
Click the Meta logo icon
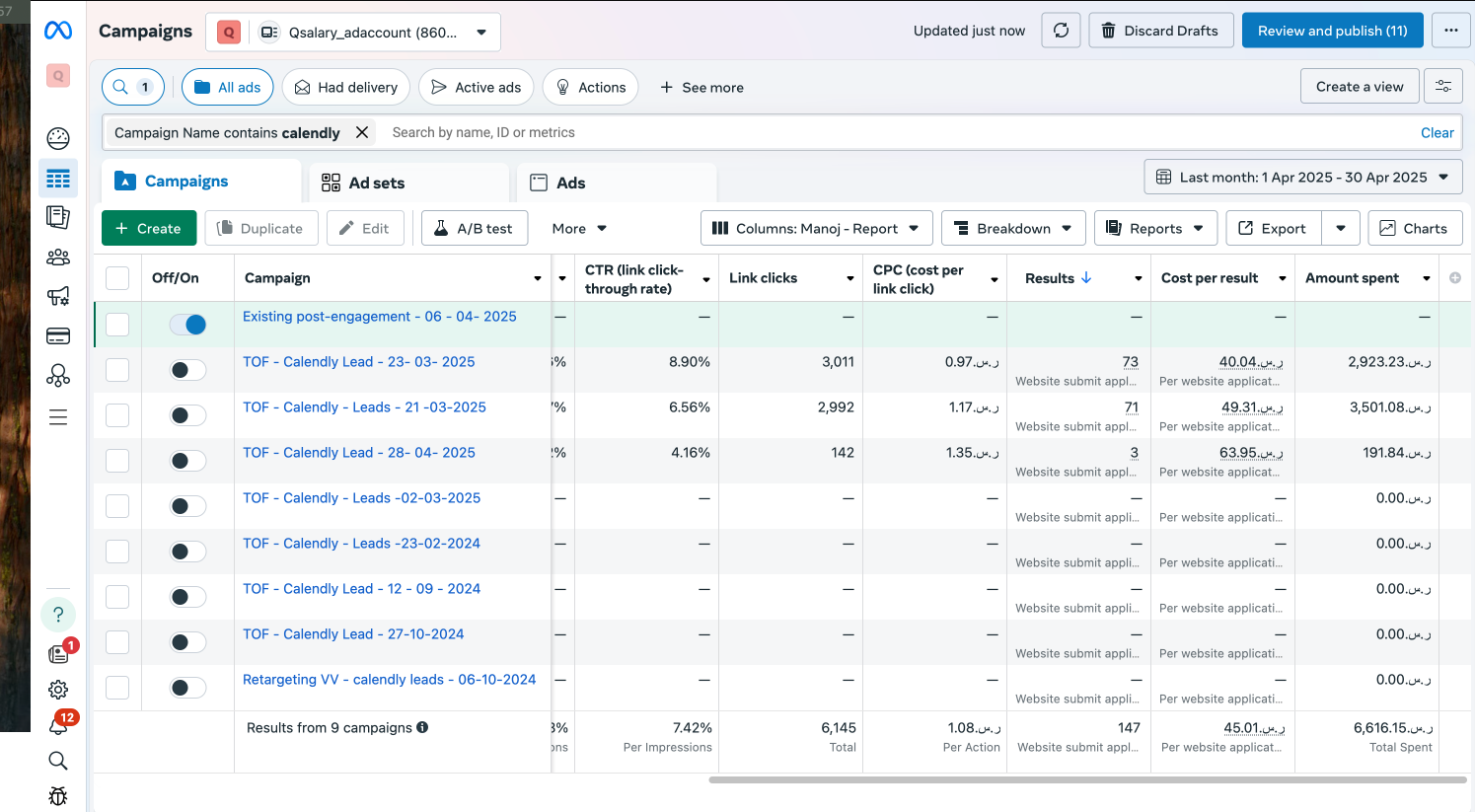58,31
